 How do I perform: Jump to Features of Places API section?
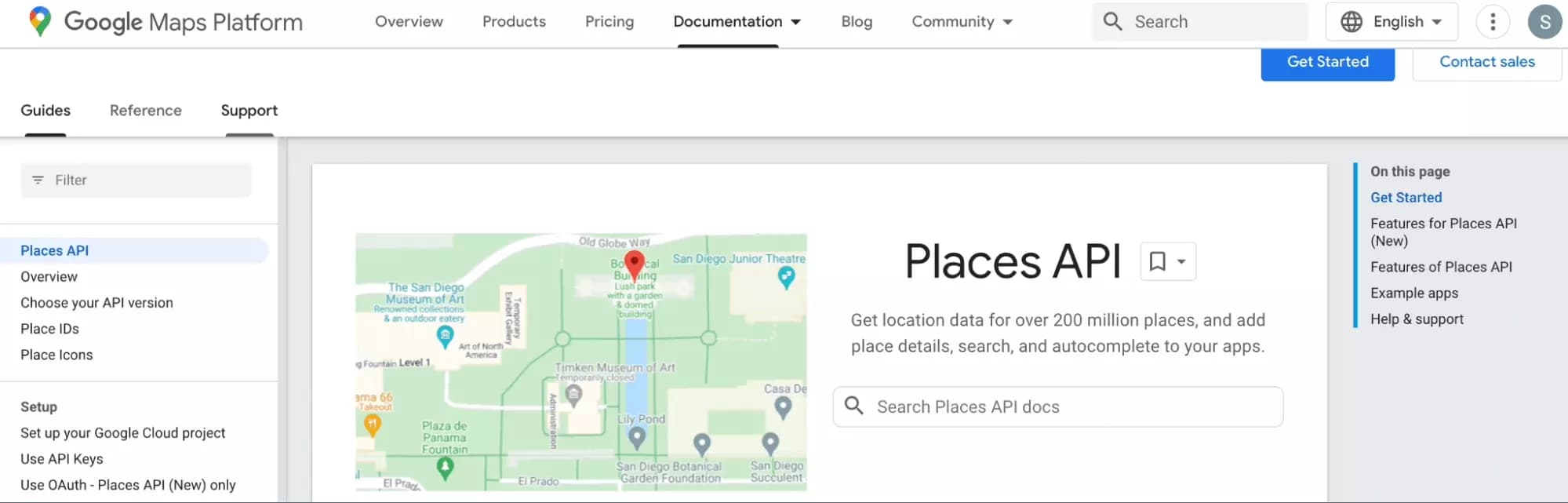[1441, 267]
